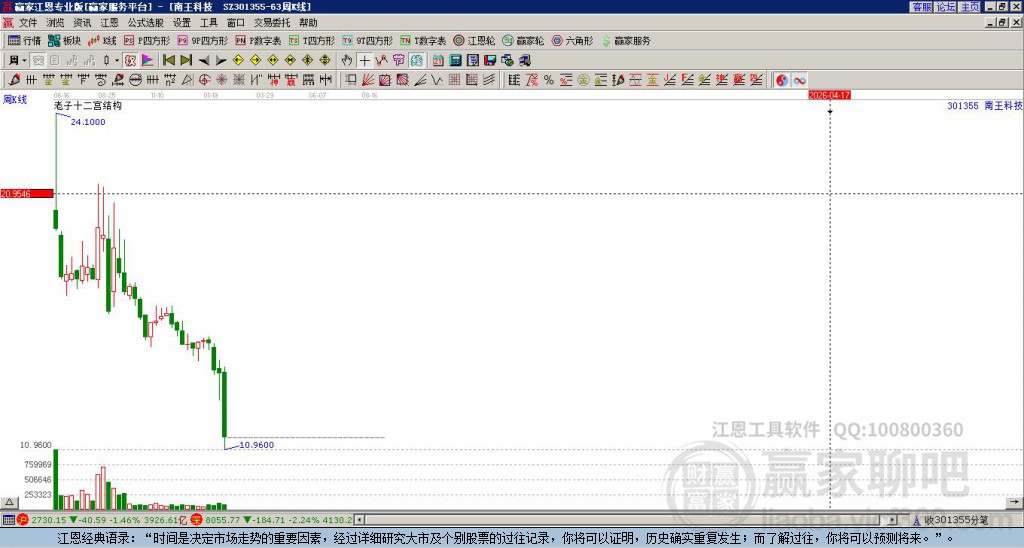Click the 10.9600 low price label

click(x=257, y=445)
